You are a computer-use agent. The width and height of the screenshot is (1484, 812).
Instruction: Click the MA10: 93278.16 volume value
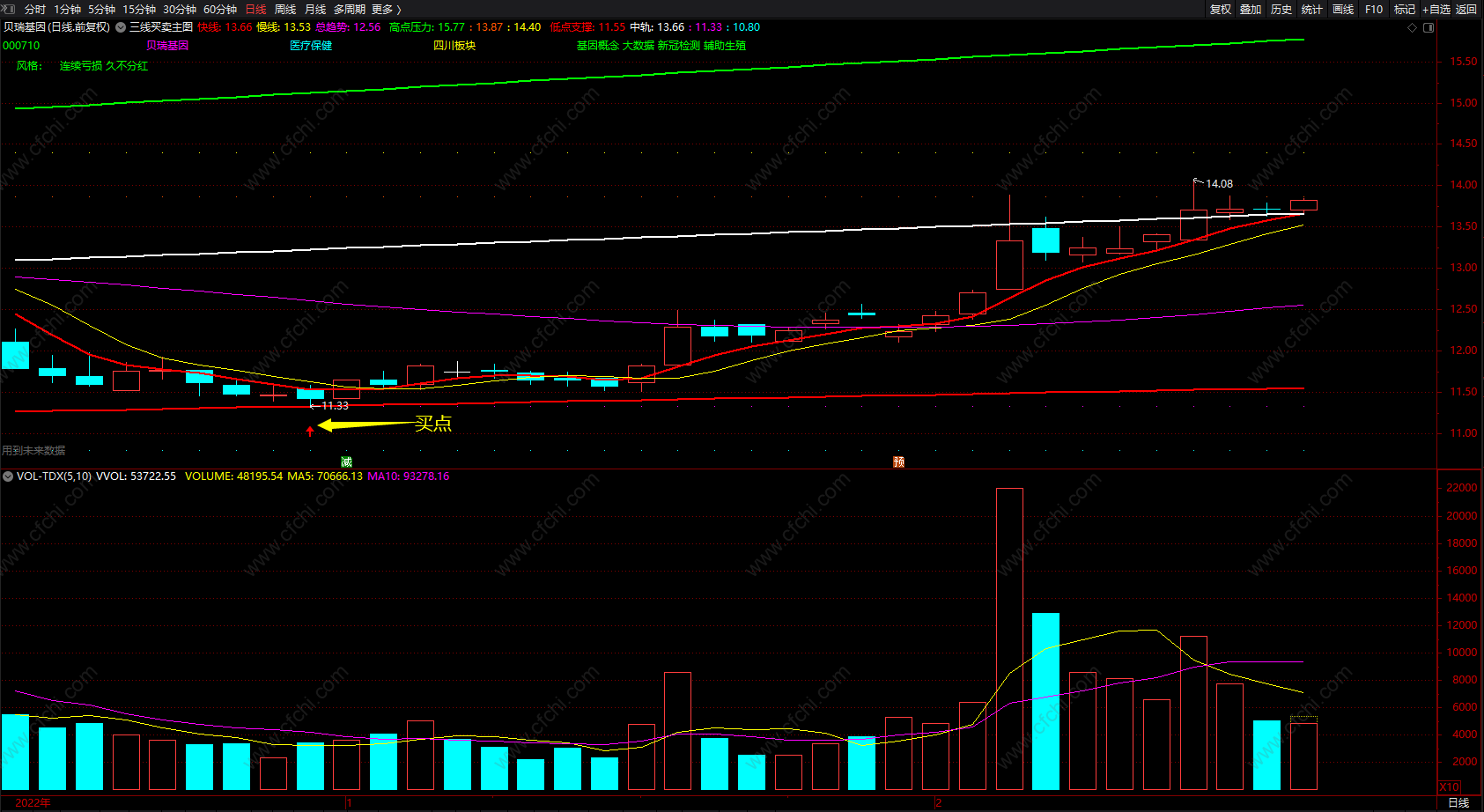pyautogui.click(x=409, y=476)
